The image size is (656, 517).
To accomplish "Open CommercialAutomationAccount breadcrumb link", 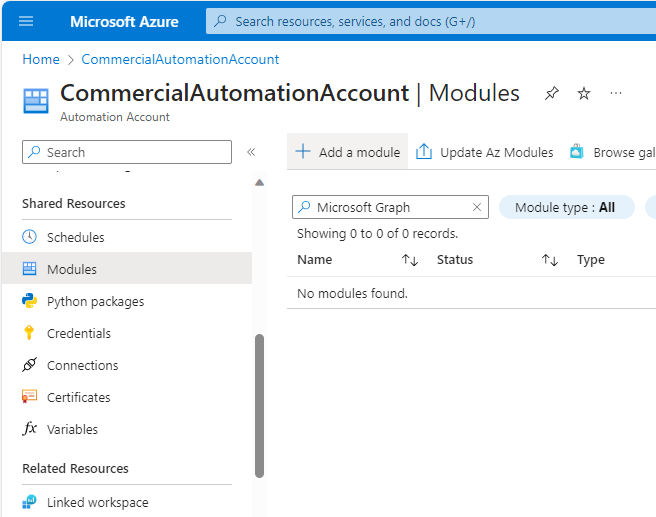I will coord(180,59).
